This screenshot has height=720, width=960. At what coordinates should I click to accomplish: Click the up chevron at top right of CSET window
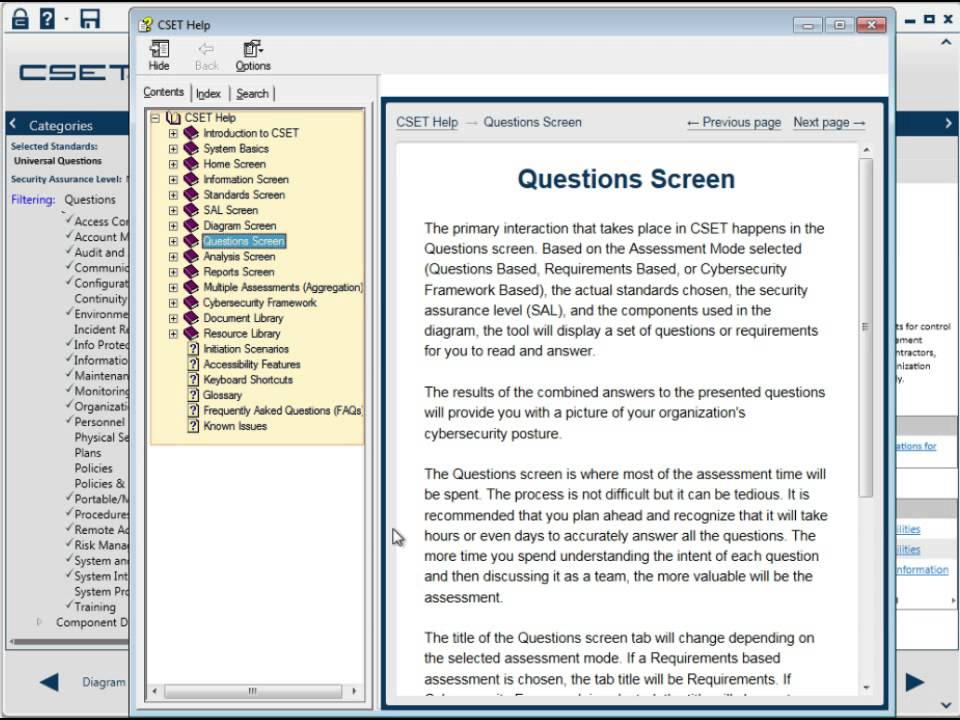(x=946, y=42)
